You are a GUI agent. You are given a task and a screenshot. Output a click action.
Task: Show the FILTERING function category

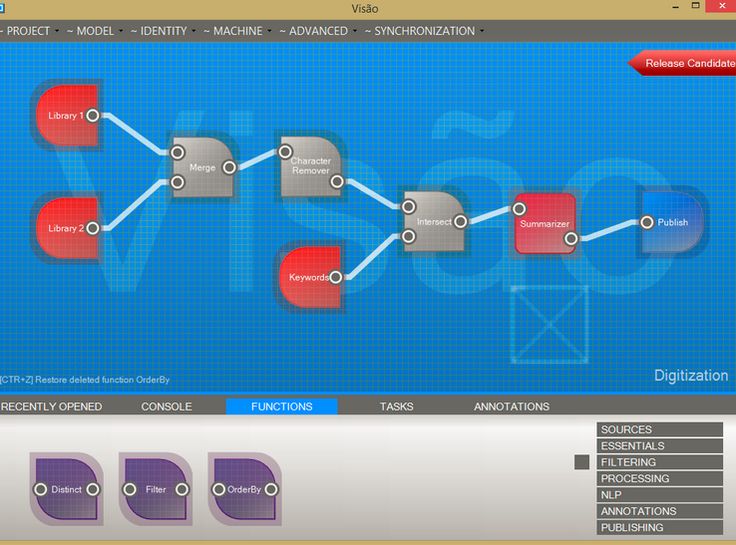coord(659,462)
